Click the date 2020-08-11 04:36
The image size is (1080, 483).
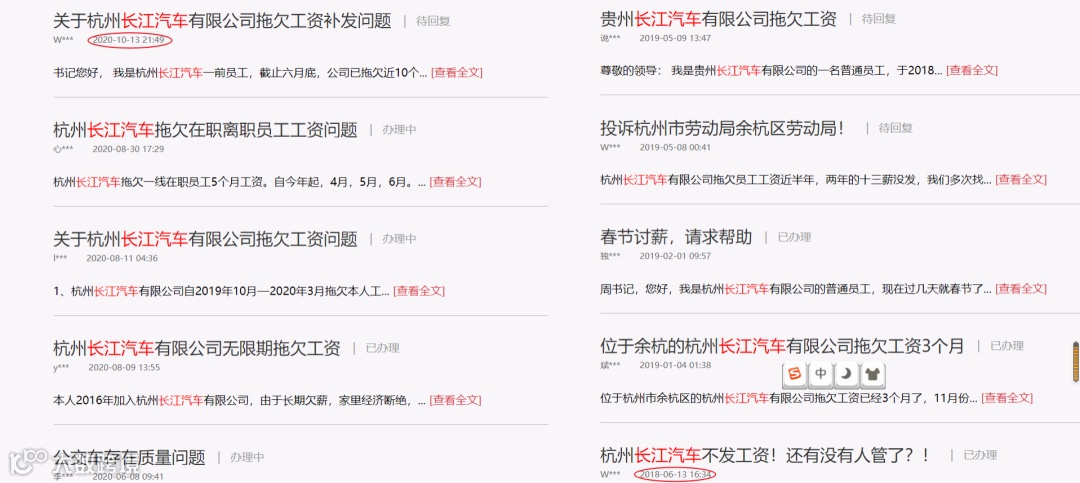coord(122,258)
